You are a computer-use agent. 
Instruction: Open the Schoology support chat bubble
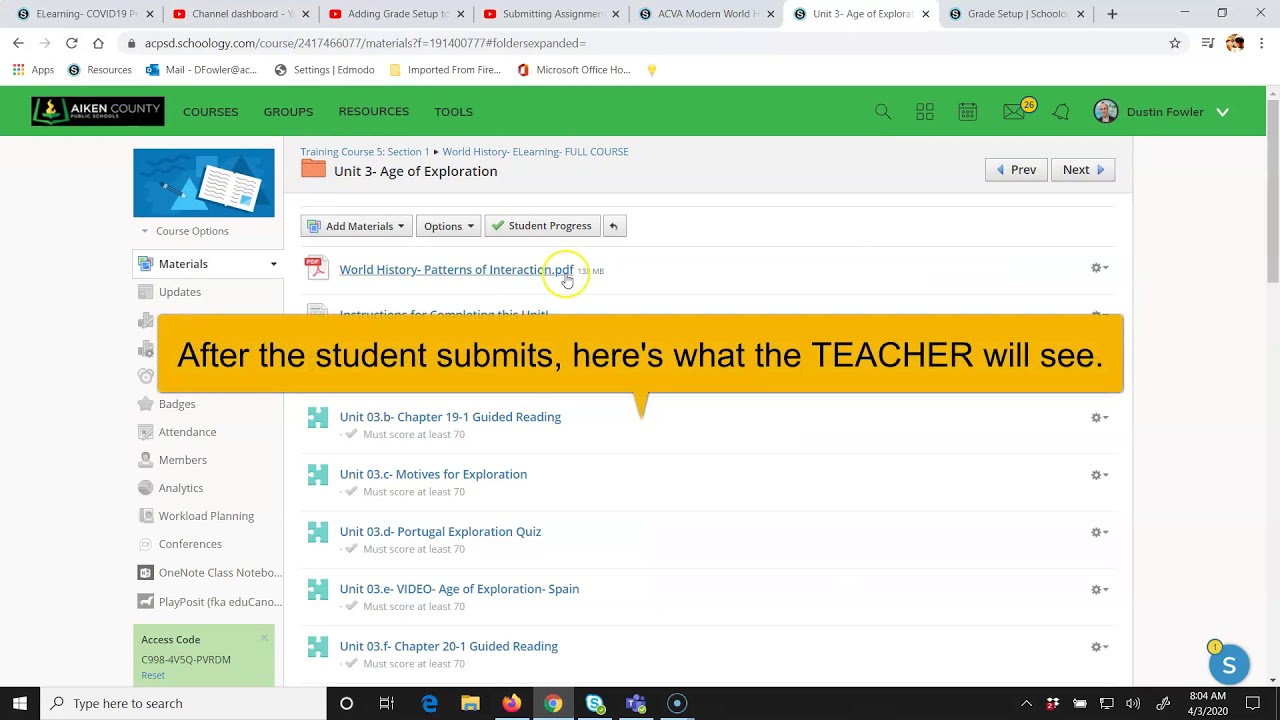tap(1229, 665)
